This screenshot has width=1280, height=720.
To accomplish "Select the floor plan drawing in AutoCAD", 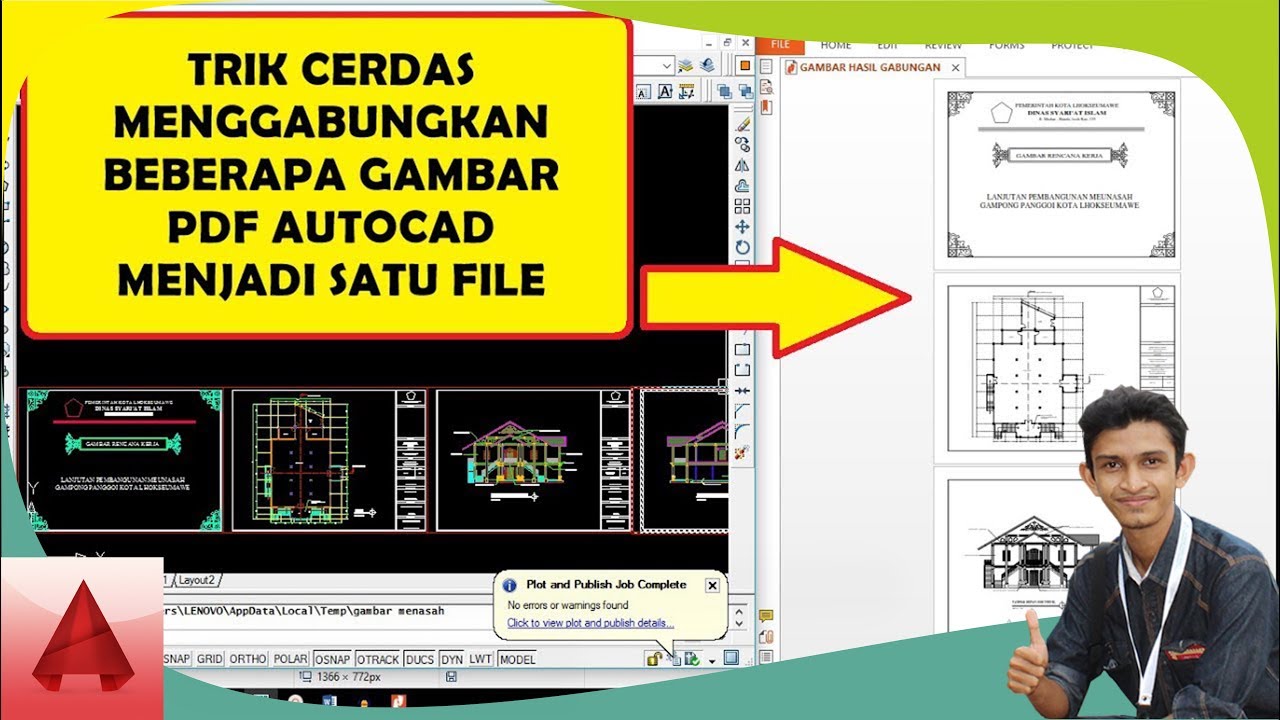I will (330, 460).
